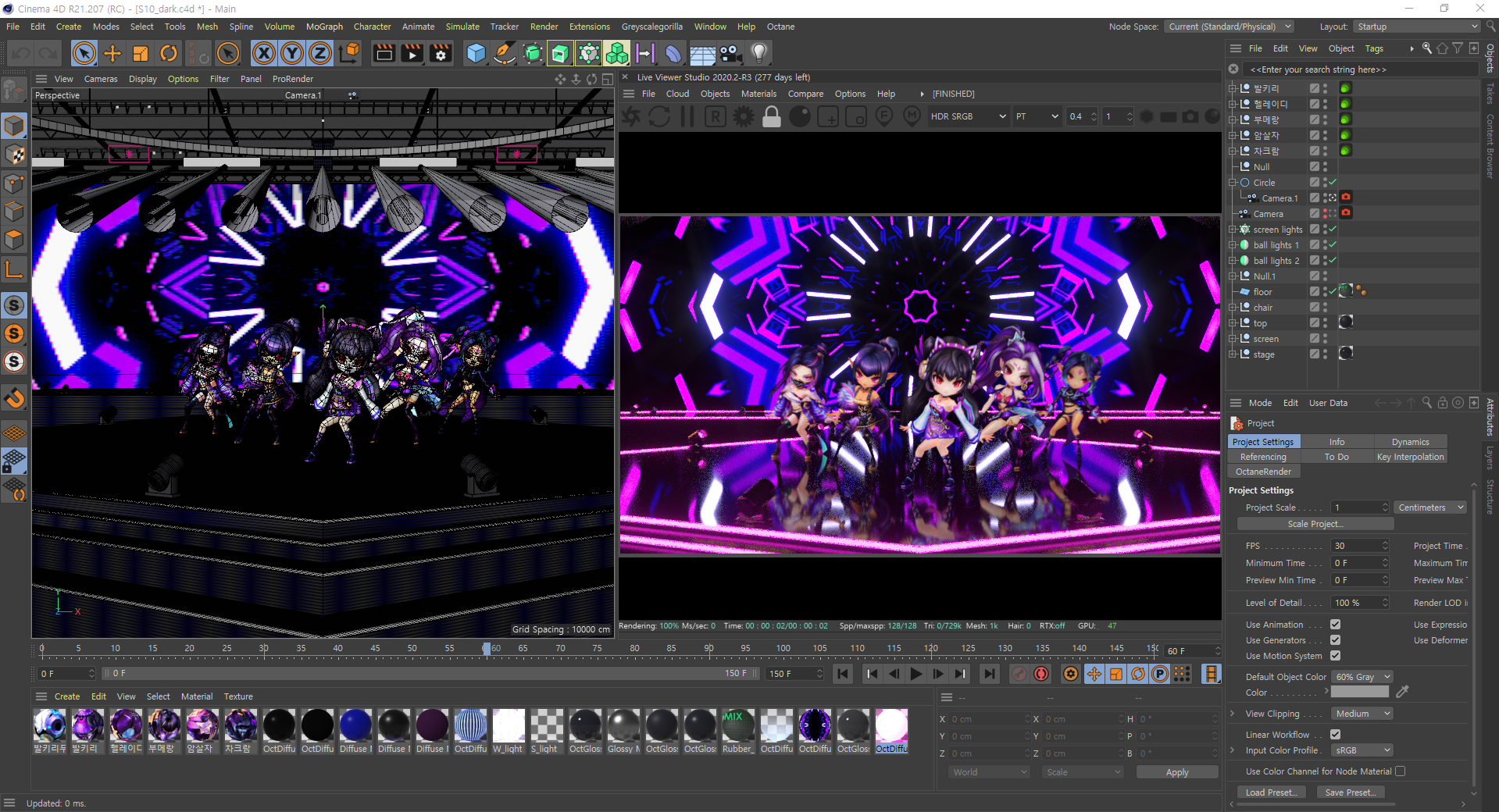The height and width of the screenshot is (812, 1499).
Task: Click Save Preset button
Action: point(1350,792)
